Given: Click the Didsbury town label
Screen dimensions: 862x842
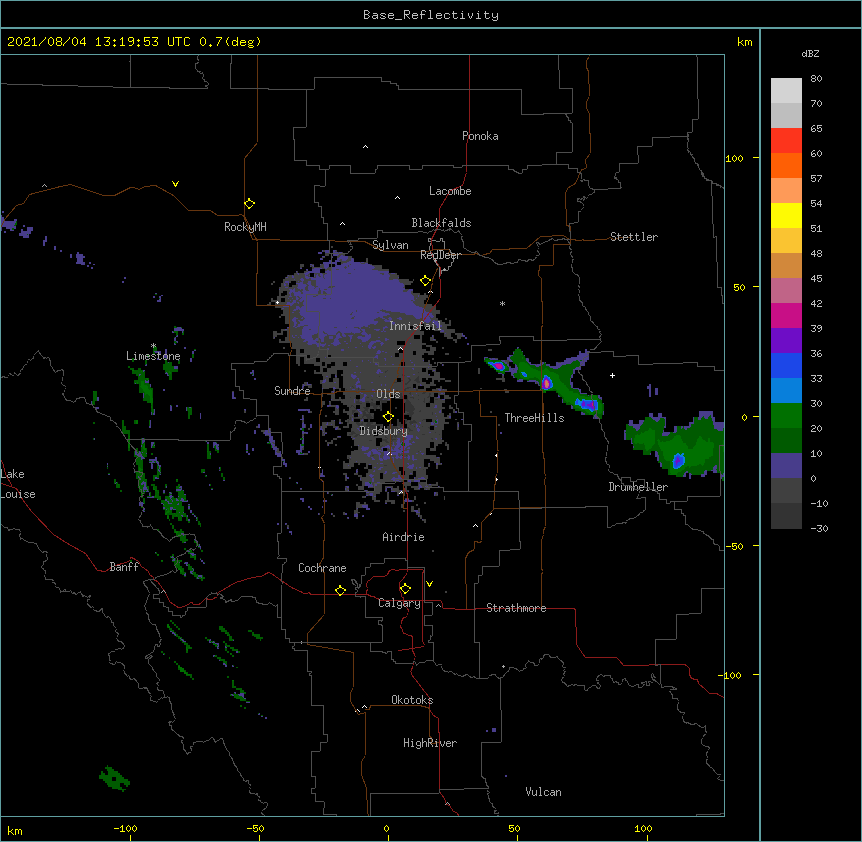Looking at the screenshot, I should pos(384,431).
